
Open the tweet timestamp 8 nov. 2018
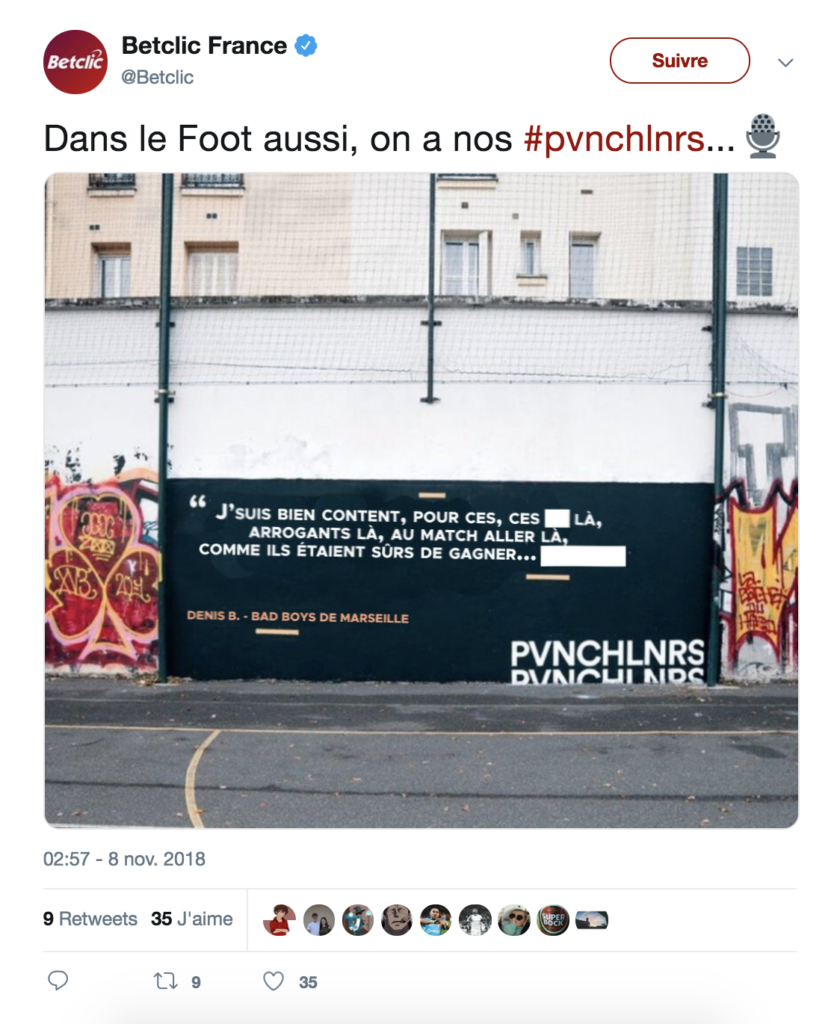click(x=124, y=859)
